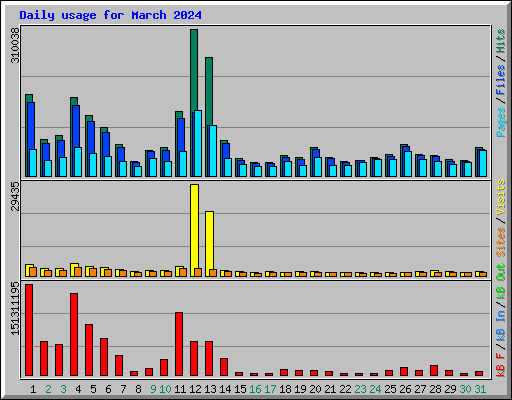Click day 21 on the x-axis
The width and height of the screenshot is (512, 400).
pyautogui.click(x=330, y=389)
